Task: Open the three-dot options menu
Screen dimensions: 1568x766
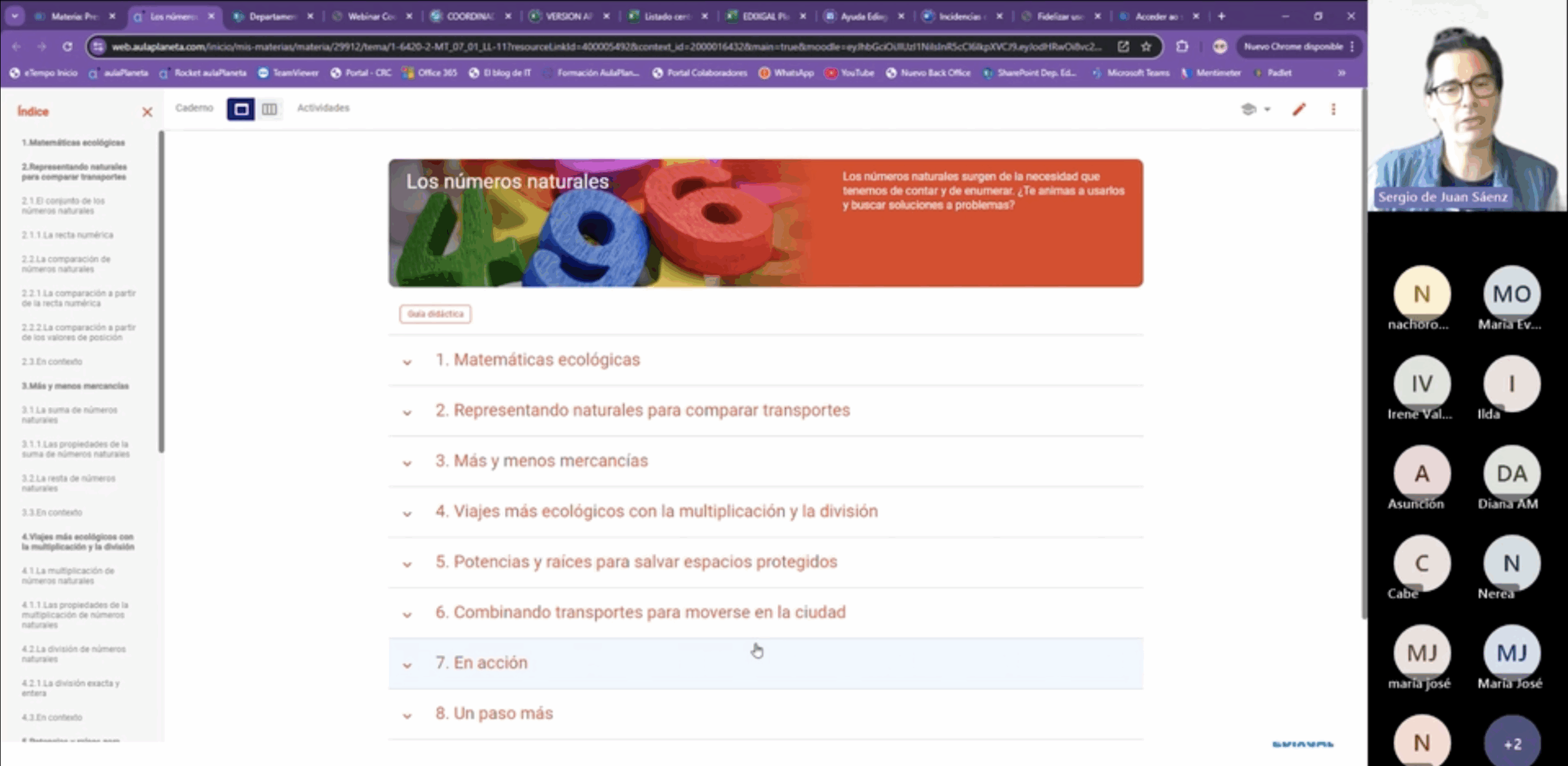Action: pyautogui.click(x=1333, y=109)
